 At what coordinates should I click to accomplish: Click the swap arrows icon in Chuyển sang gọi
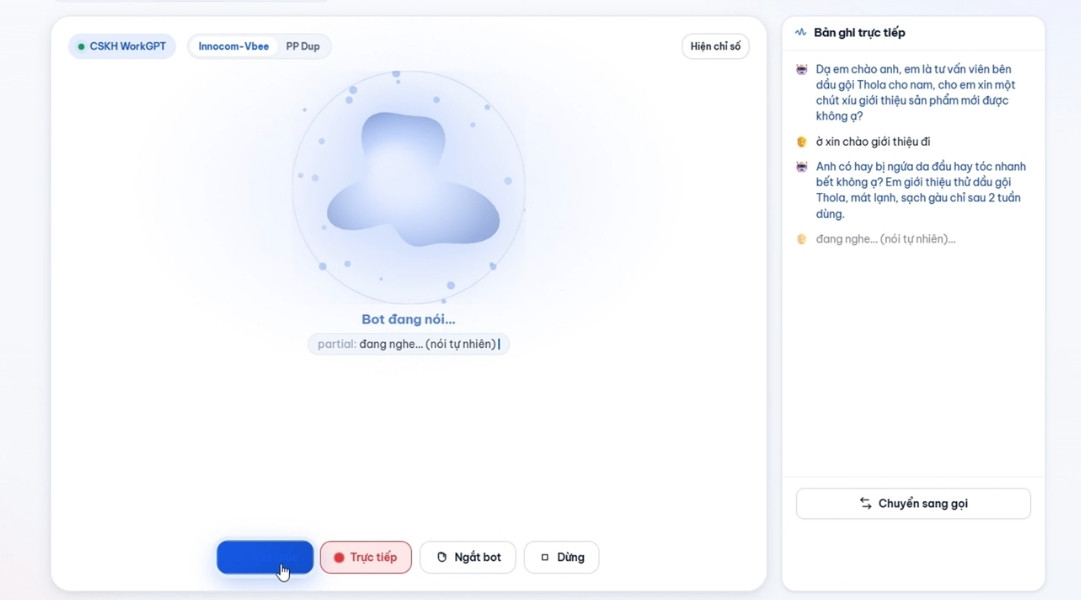(865, 503)
